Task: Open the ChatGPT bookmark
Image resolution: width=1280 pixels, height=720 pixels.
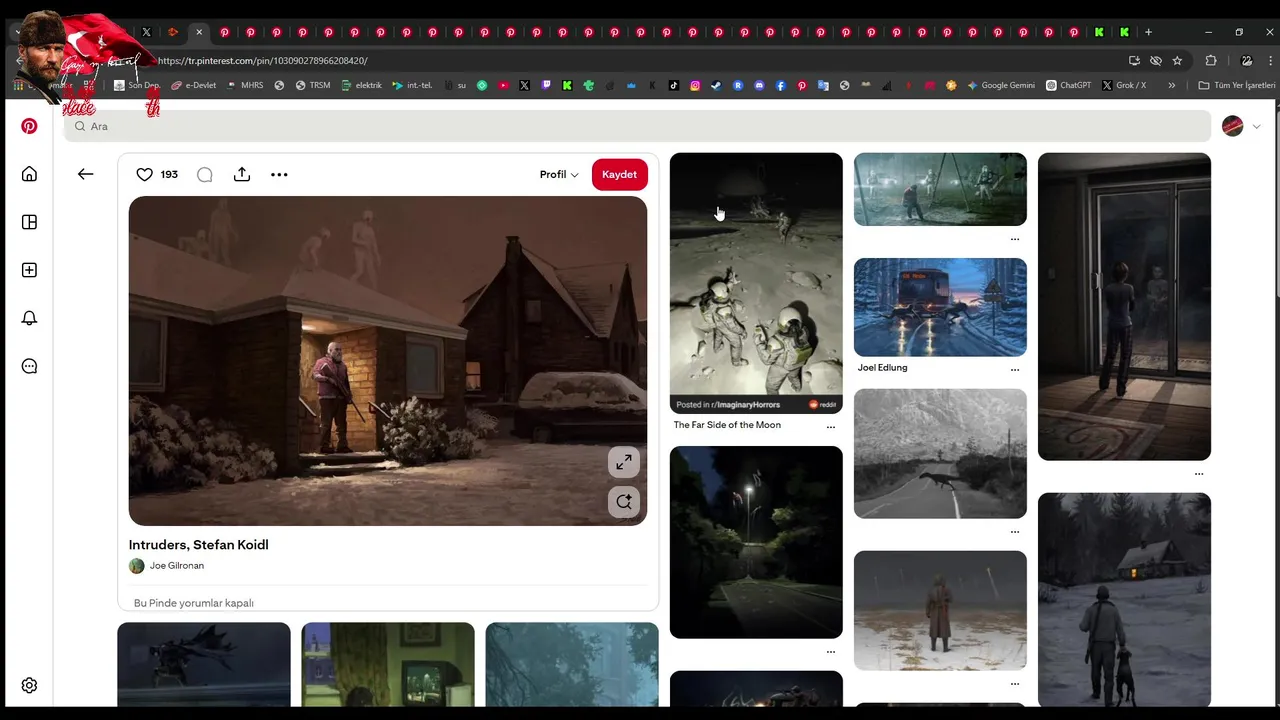Action: point(1069,86)
